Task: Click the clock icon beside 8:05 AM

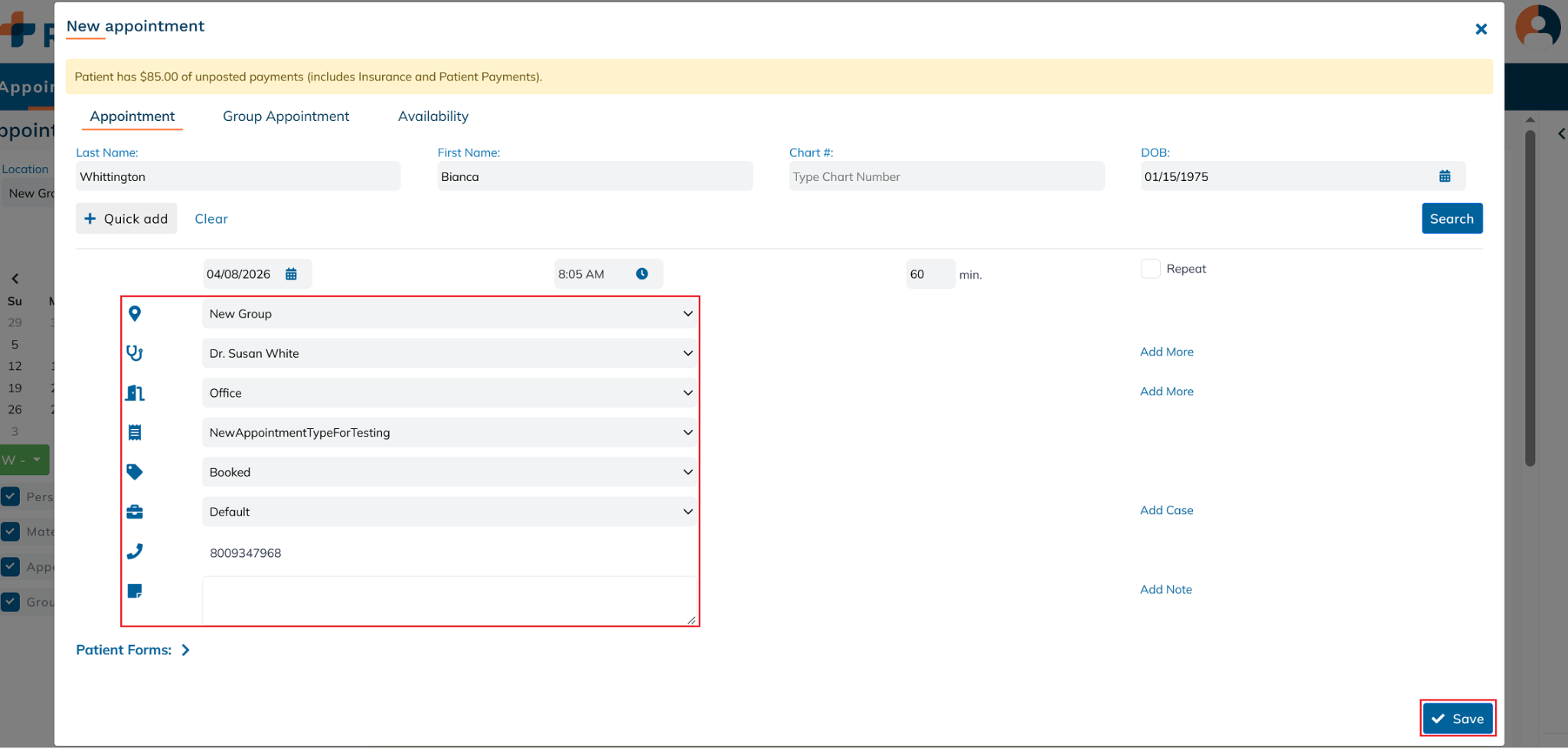Action: pyautogui.click(x=642, y=274)
